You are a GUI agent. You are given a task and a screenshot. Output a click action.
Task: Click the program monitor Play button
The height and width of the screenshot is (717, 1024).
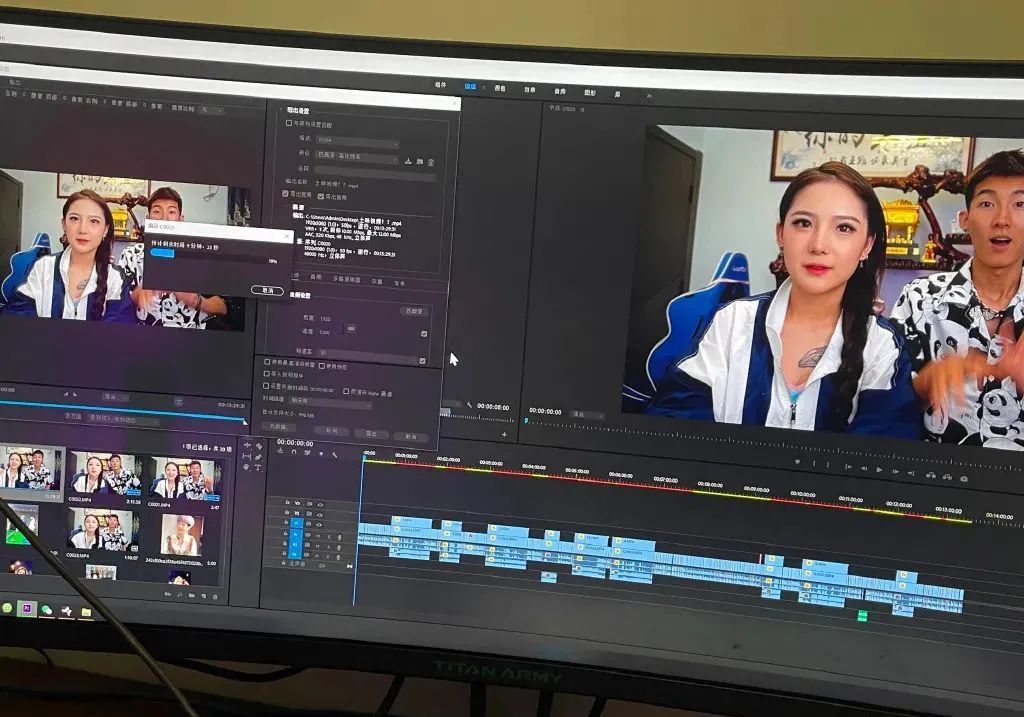pos(879,470)
